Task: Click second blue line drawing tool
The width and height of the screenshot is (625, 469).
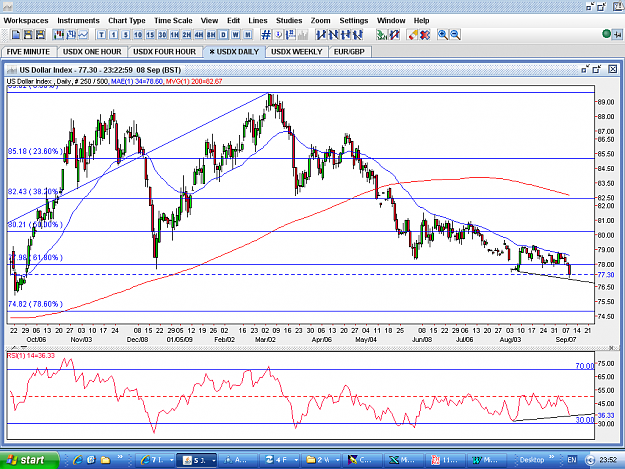Action: 333,35
